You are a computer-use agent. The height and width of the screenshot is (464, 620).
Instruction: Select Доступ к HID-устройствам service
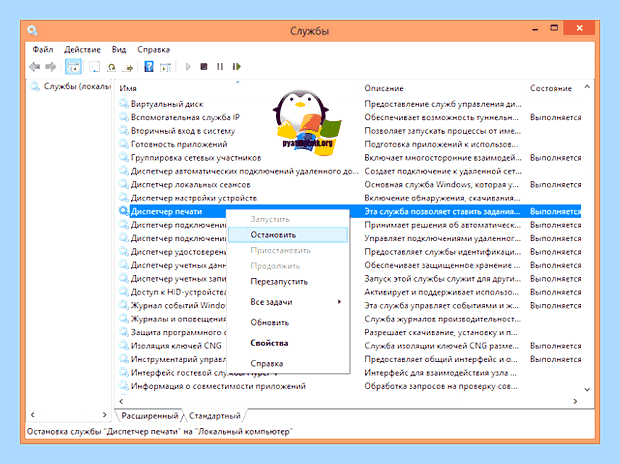[x=178, y=292]
